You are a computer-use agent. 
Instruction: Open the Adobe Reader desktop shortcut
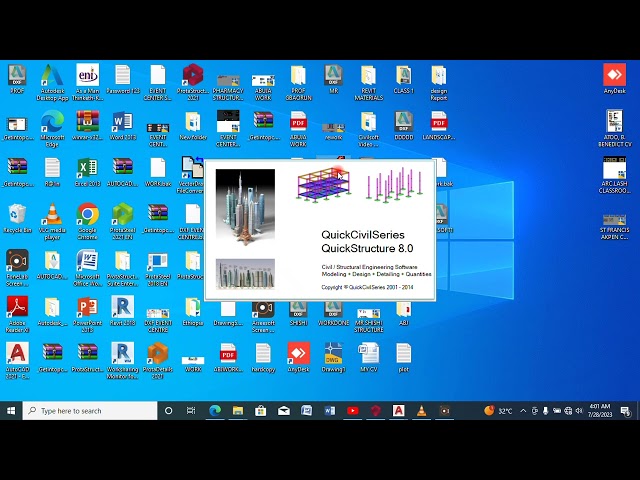pos(17,315)
